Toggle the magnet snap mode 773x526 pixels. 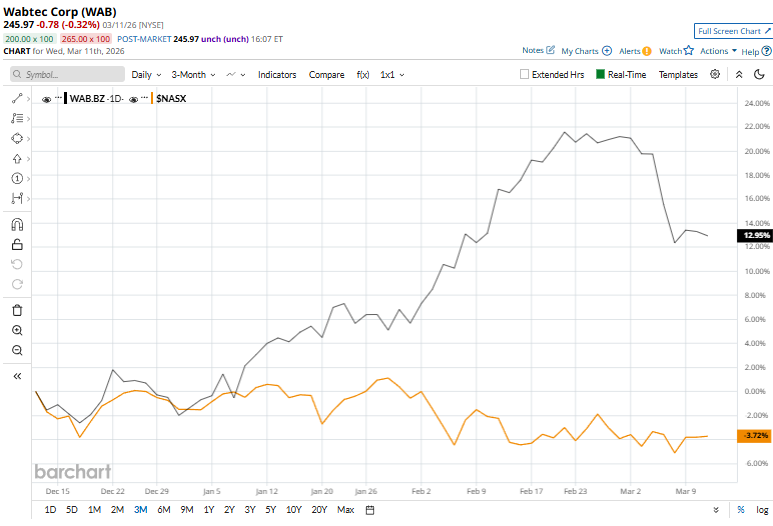pos(17,225)
